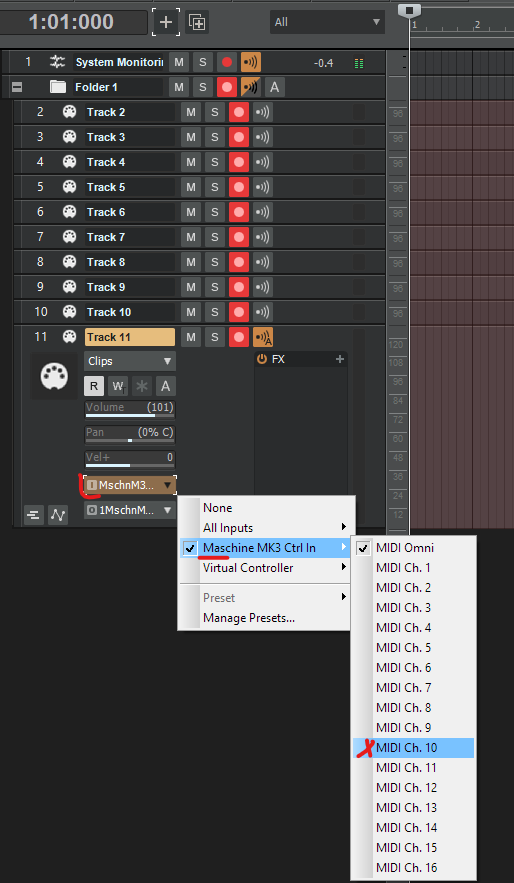Enable automation read R on Track 11

(94, 386)
